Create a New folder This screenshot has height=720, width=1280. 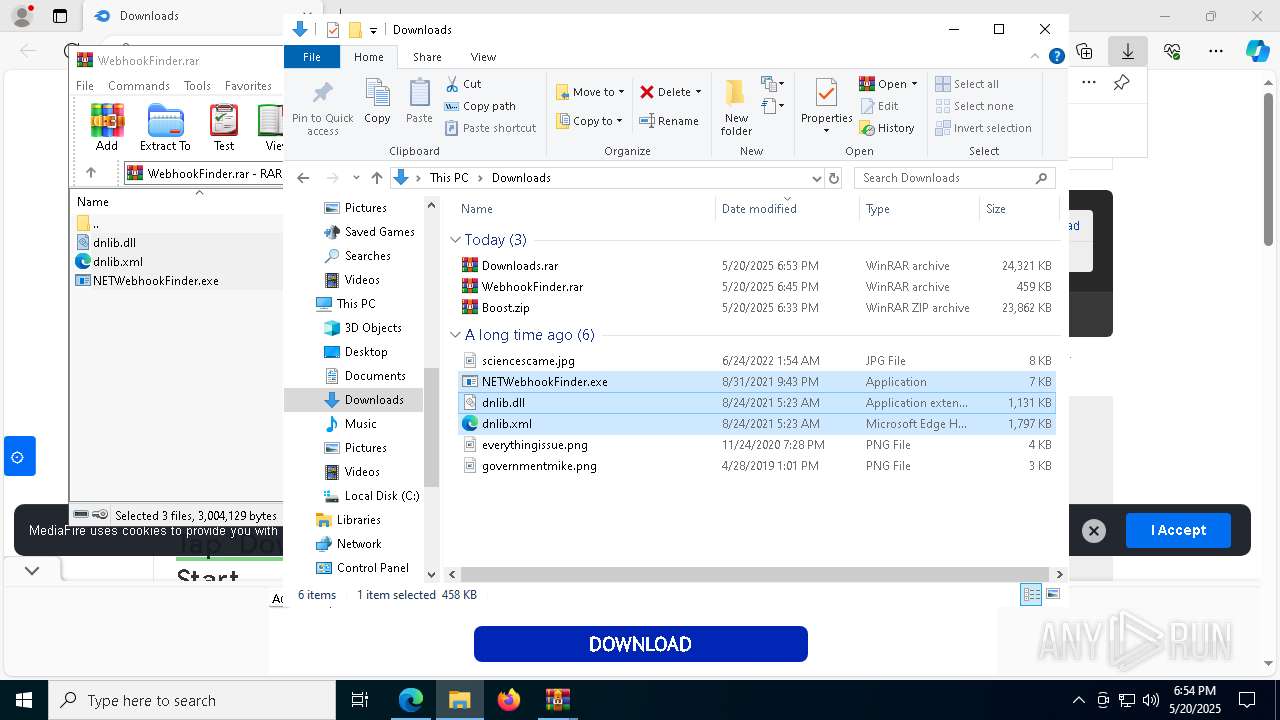pos(736,108)
